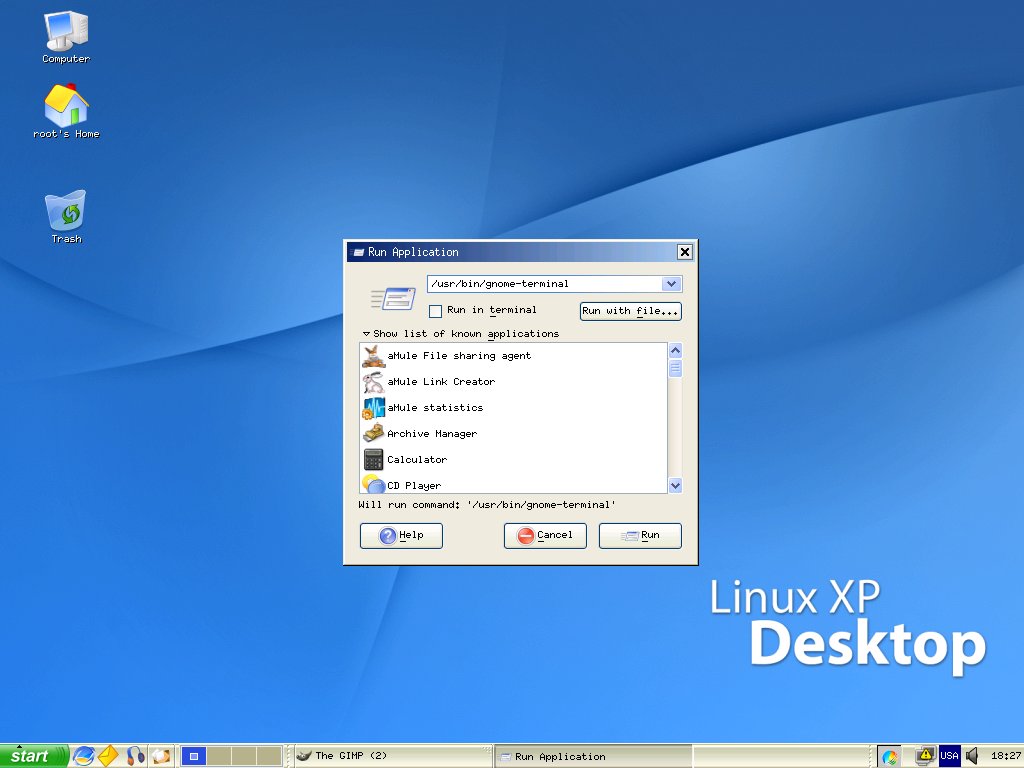Screen dimensions: 1024x768
Task: Click the application list scrollbar thumb
Action: coord(676,368)
